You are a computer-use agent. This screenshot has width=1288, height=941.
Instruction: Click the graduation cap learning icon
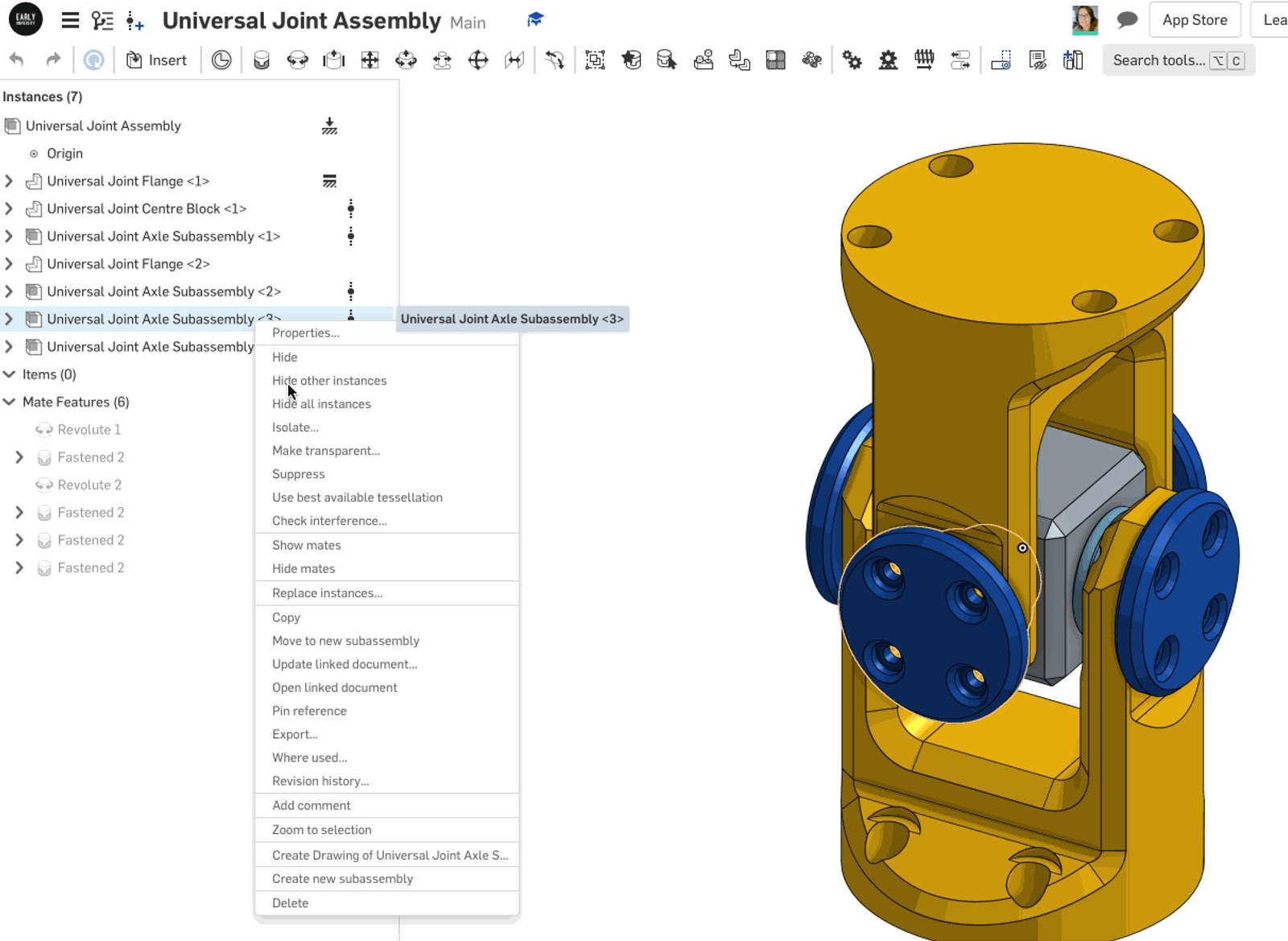[x=535, y=20]
